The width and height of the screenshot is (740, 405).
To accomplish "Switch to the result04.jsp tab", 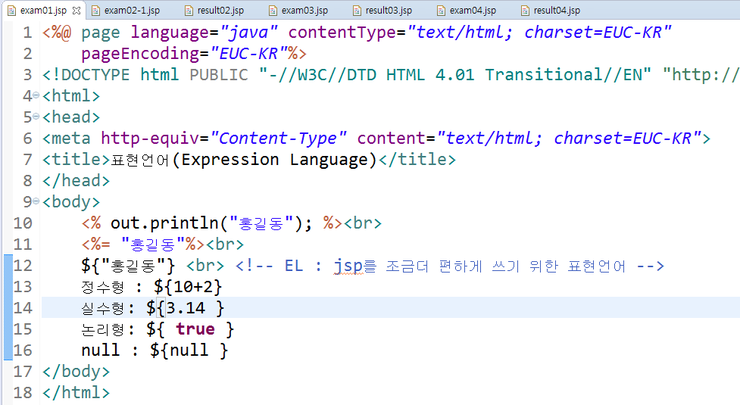I will pyautogui.click(x=550, y=10).
